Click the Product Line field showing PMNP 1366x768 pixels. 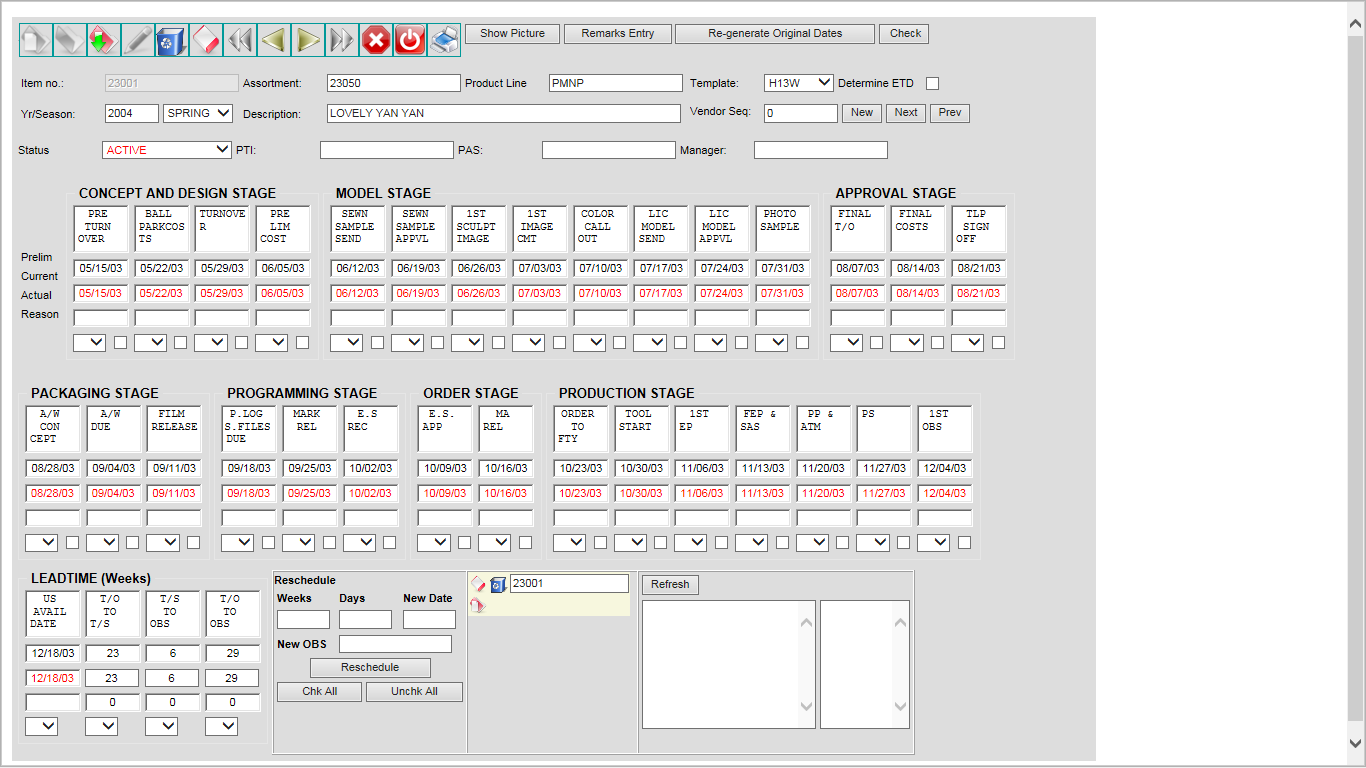coord(616,84)
